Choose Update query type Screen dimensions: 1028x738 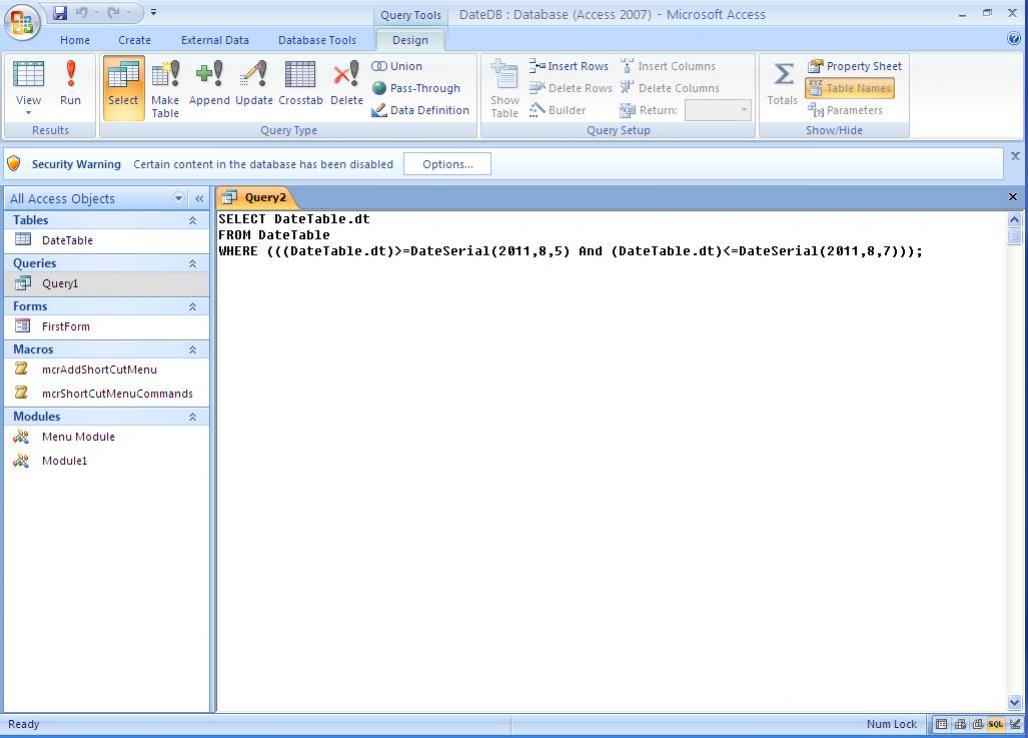[254, 83]
